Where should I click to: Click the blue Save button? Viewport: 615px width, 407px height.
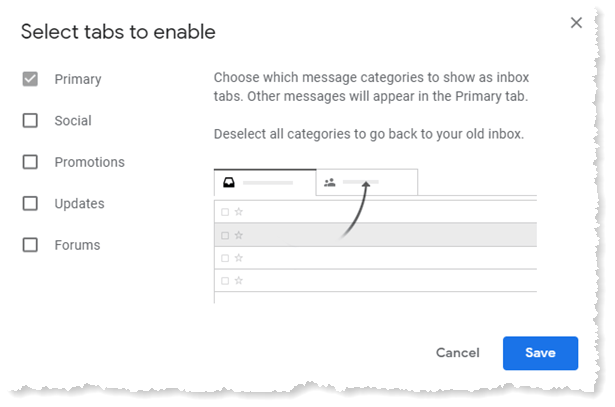540,353
